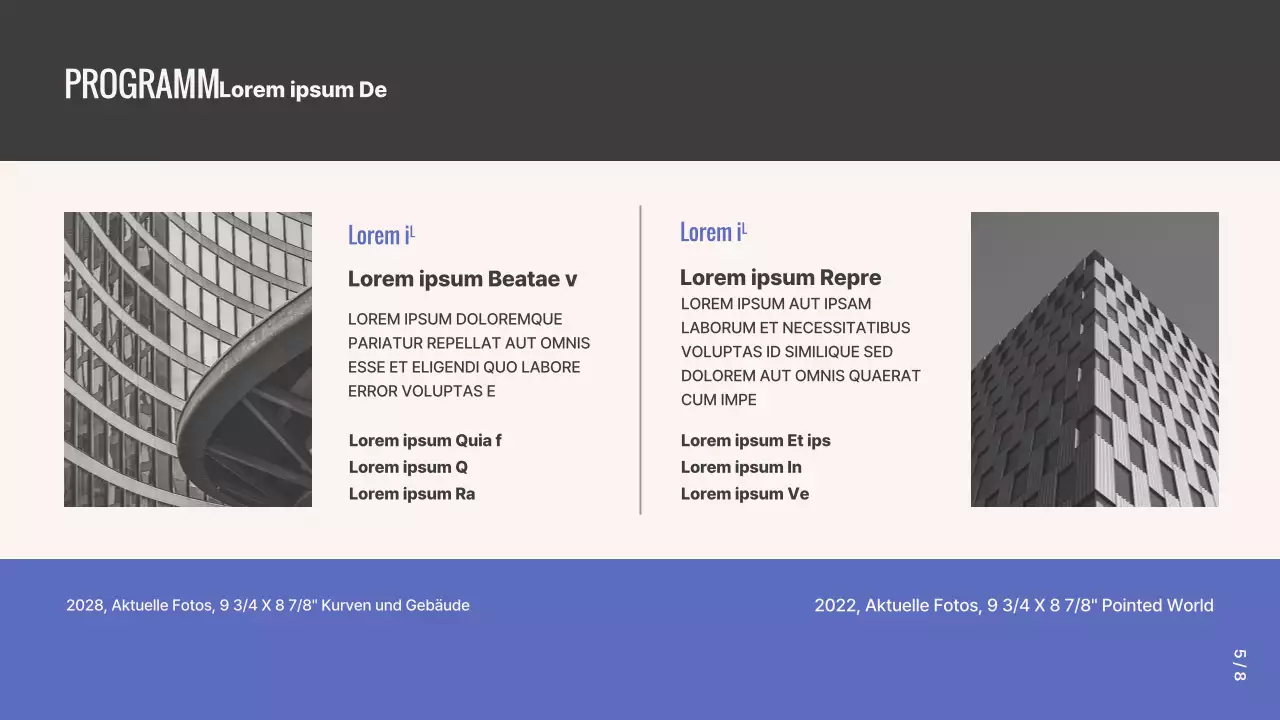Select the 'Pointed World' photo caption
The height and width of the screenshot is (720, 1280).
[x=1013, y=605]
